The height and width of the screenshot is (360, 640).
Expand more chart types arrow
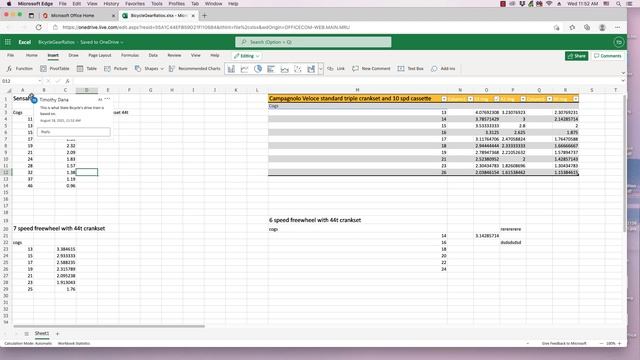coord(320,69)
